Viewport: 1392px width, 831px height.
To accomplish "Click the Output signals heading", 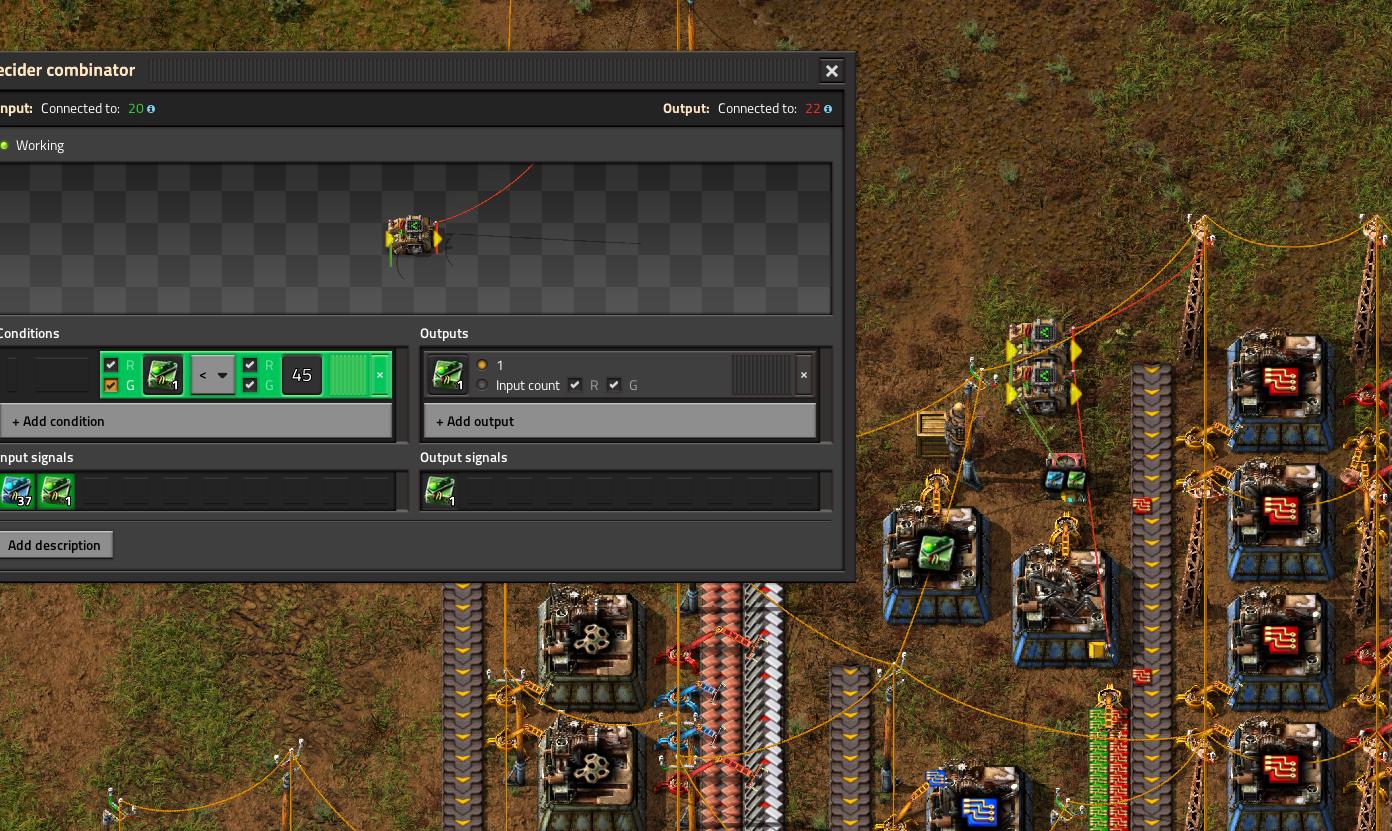I will click(464, 457).
